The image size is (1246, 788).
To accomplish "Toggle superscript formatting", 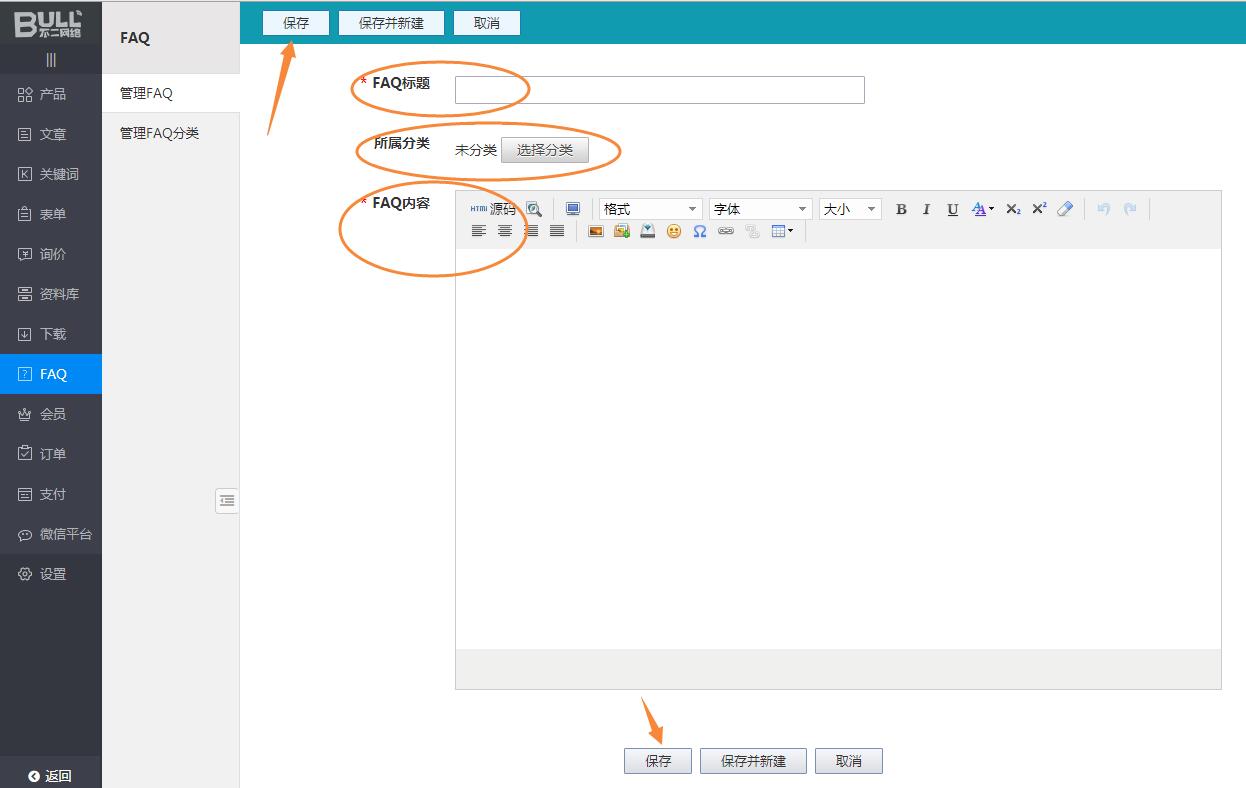I will click(1039, 209).
